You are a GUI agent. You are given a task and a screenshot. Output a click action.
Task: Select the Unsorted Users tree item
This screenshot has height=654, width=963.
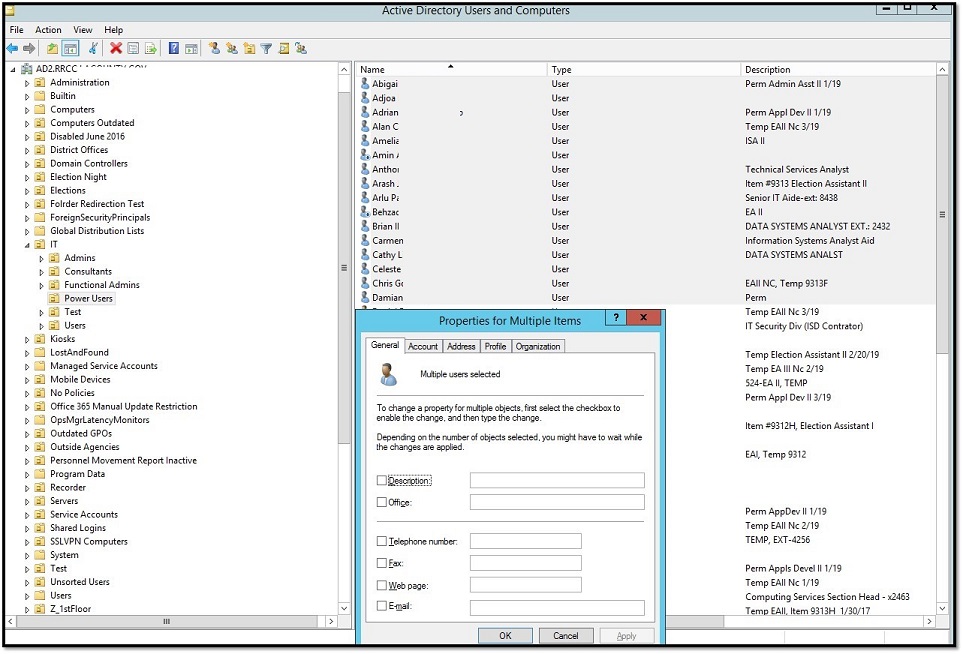pos(80,582)
